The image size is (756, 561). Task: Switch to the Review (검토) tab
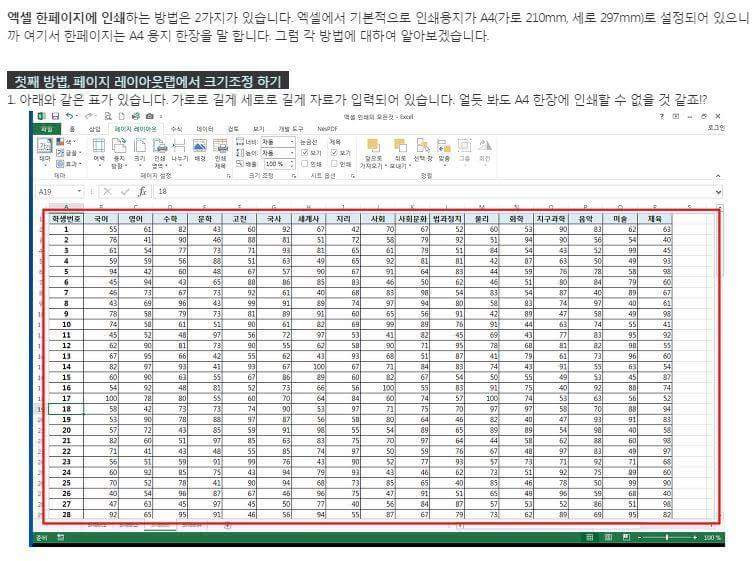233,129
